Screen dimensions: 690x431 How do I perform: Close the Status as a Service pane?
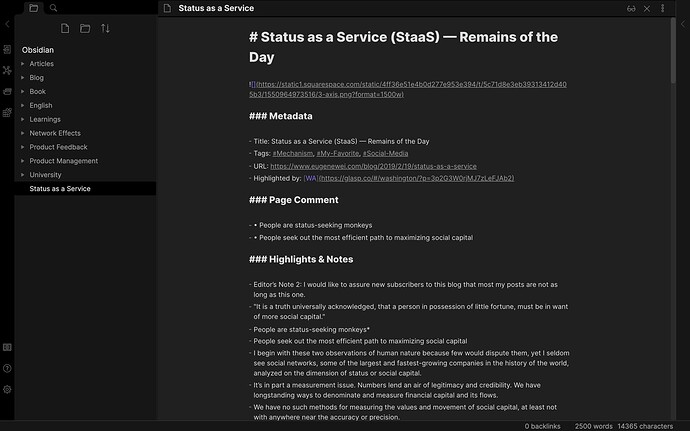pyautogui.click(x=647, y=8)
